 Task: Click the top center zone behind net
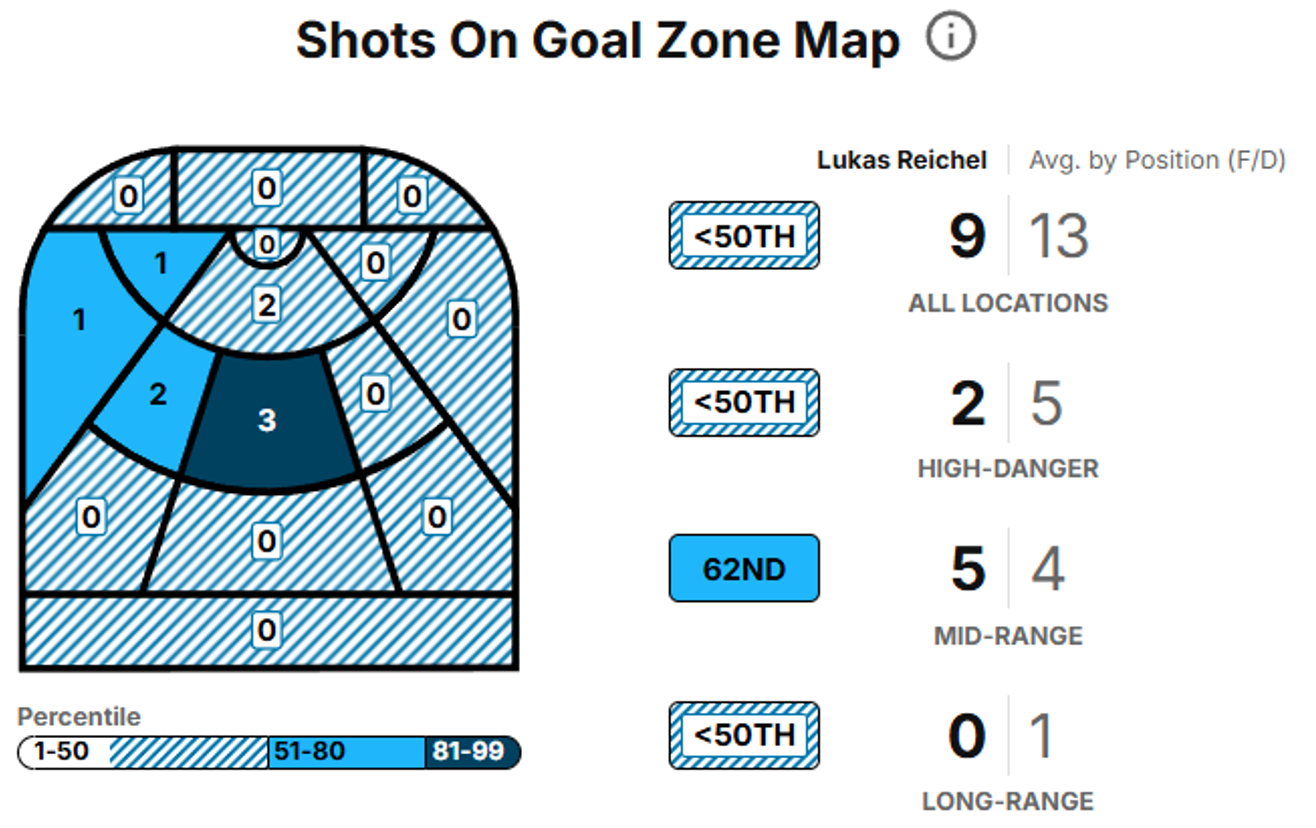click(x=266, y=188)
